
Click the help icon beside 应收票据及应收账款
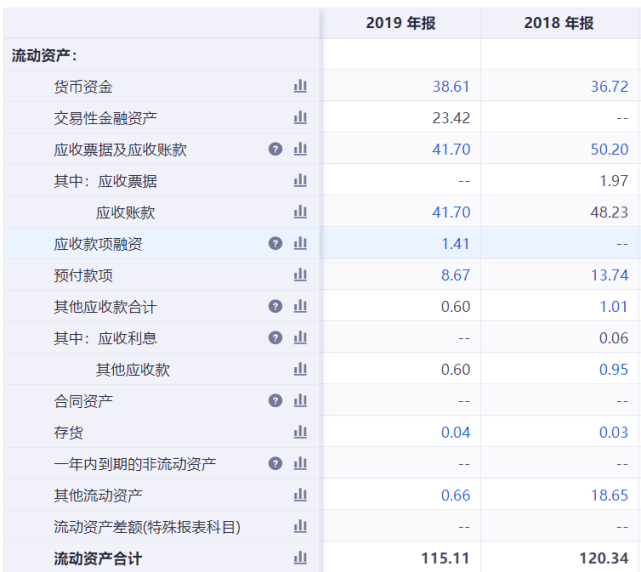pos(275,149)
